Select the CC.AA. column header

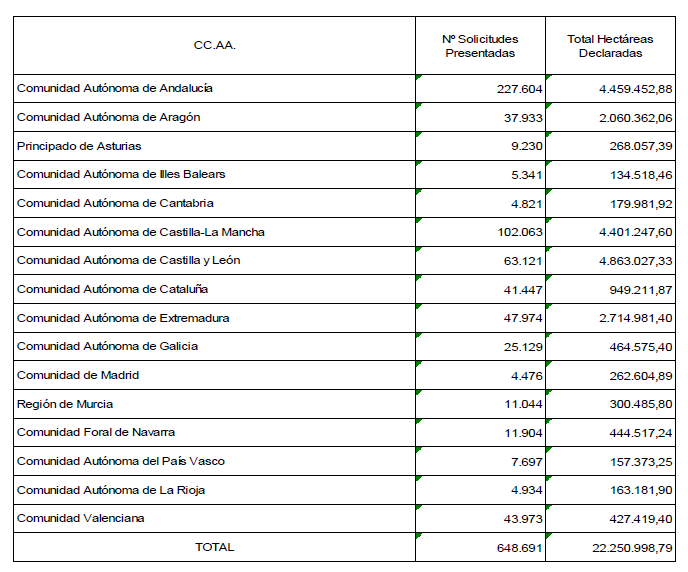pyautogui.click(x=215, y=46)
